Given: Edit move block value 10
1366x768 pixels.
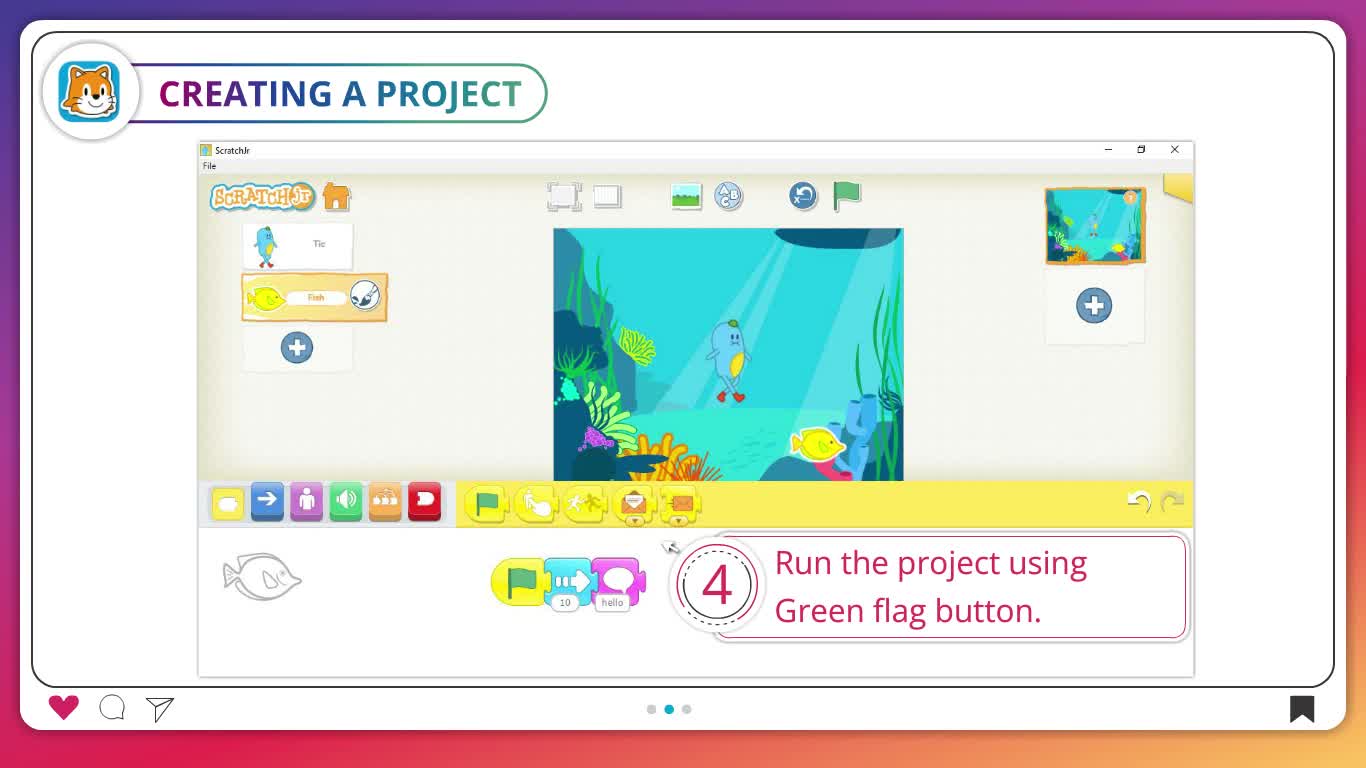Looking at the screenshot, I should point(565,603).
